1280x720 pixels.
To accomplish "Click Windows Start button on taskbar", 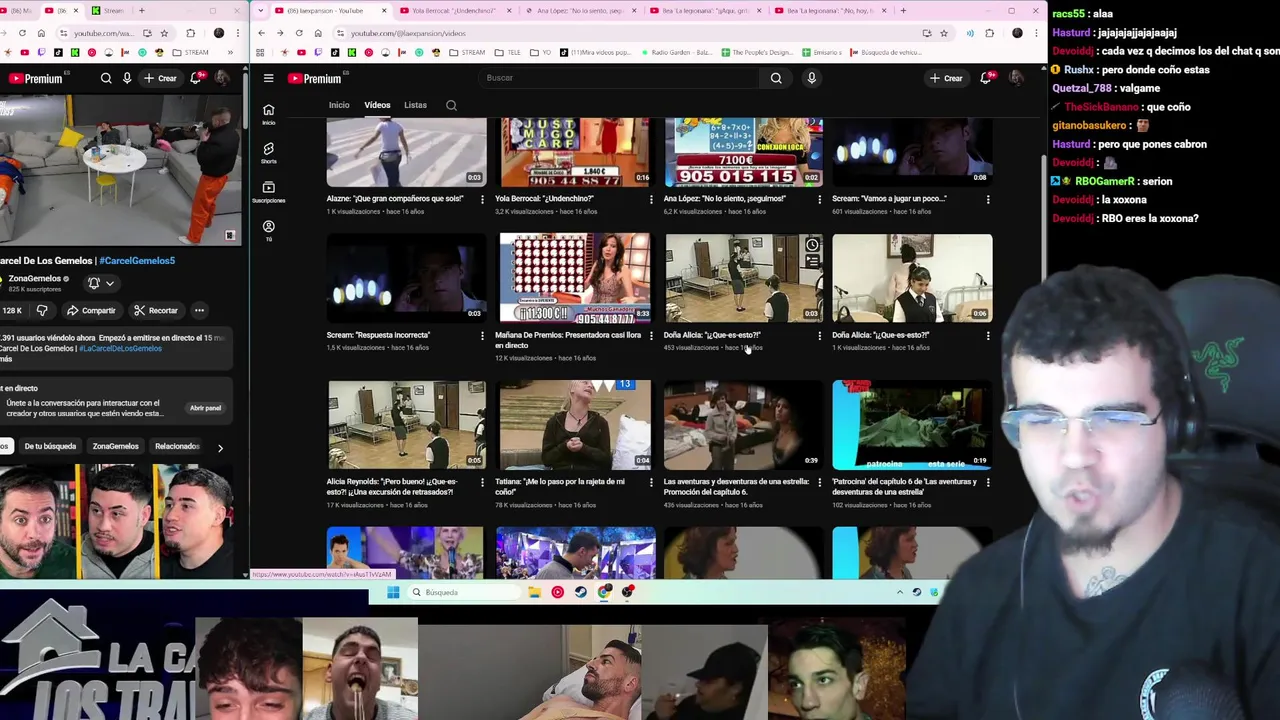I will point(393,592).
